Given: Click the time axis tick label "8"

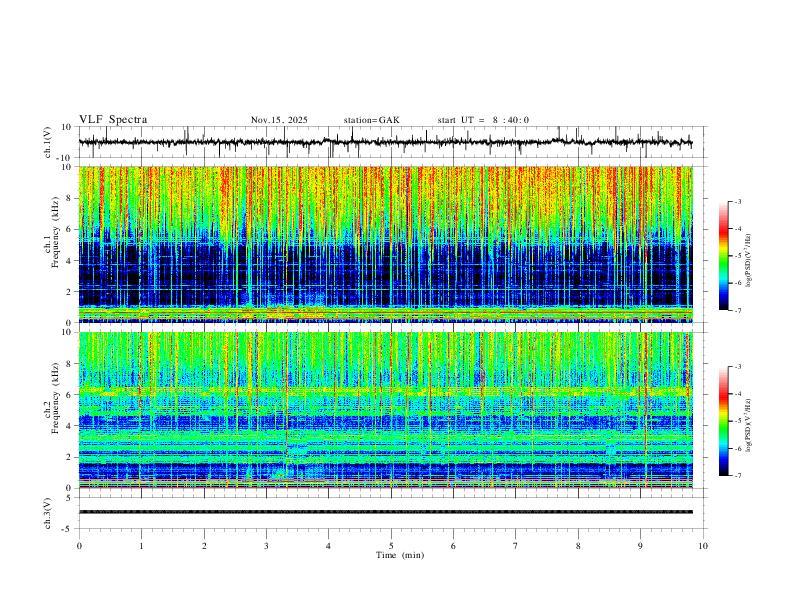Looking at the screenshot, I should 578,546.
